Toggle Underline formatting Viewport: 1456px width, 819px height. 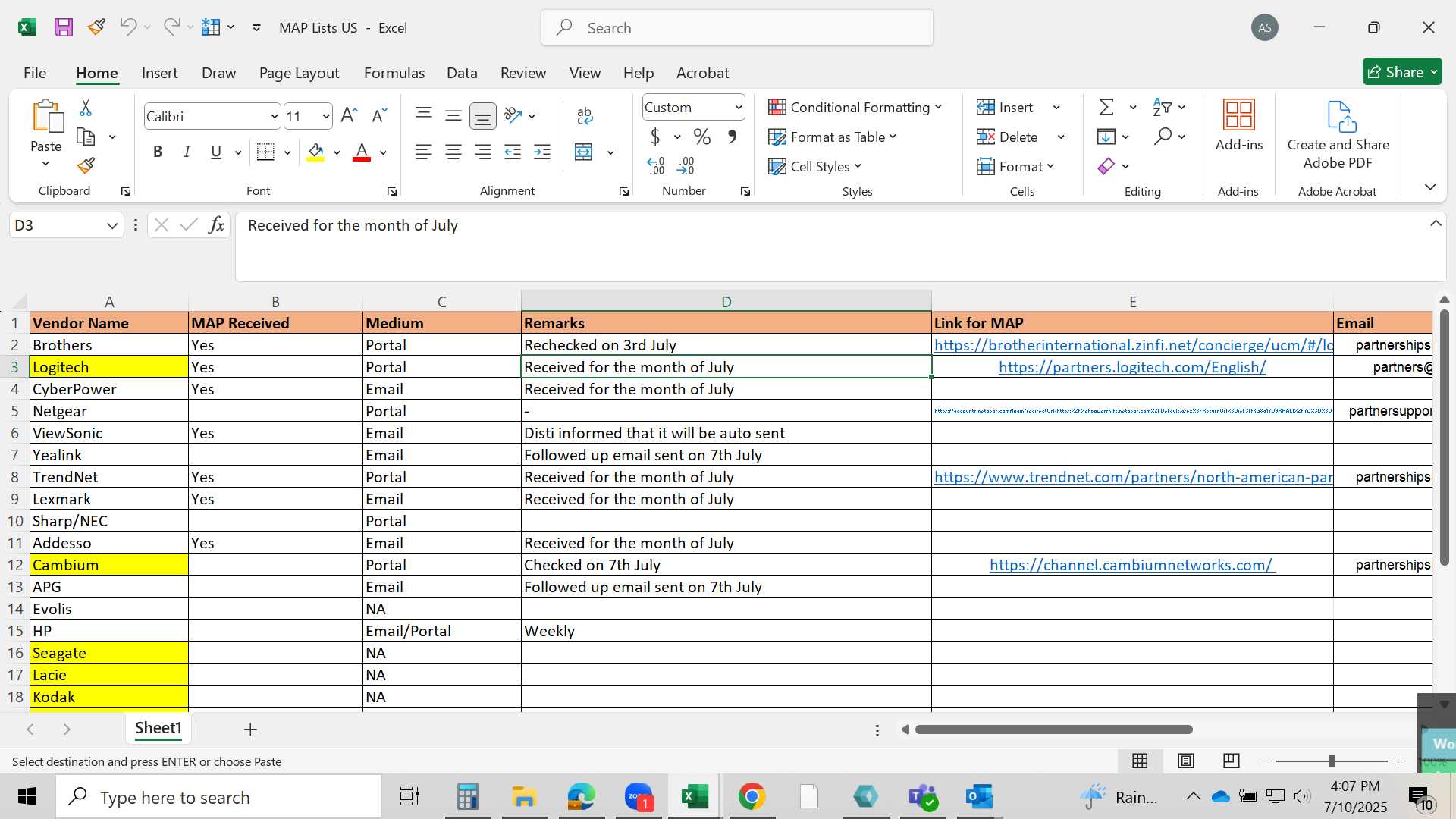(216, 152)
